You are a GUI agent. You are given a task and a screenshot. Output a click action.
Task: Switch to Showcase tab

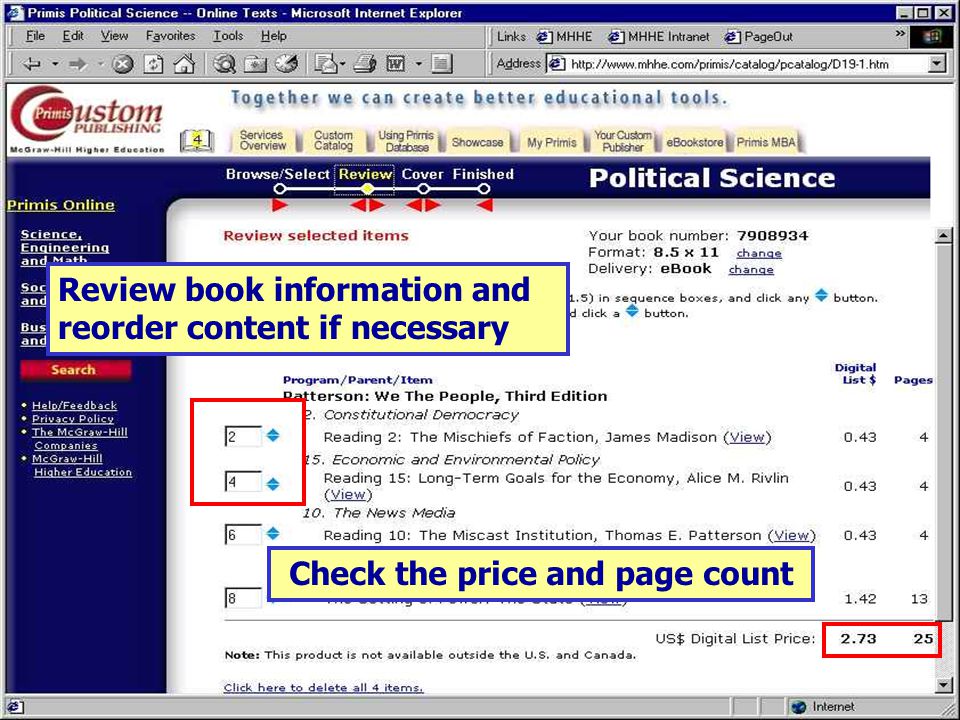coord(477,142)
